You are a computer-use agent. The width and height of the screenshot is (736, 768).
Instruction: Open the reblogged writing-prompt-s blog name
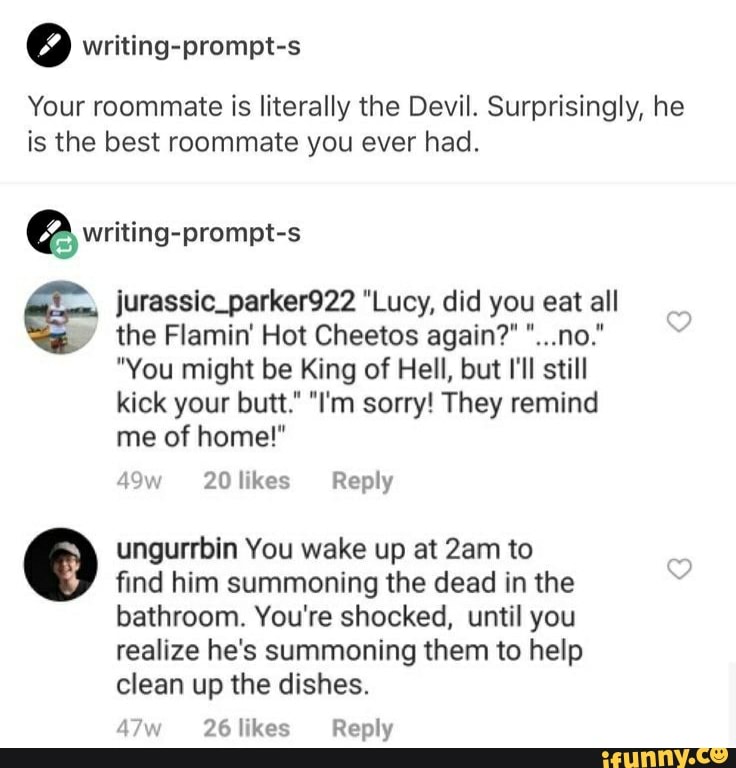[191, 232]
